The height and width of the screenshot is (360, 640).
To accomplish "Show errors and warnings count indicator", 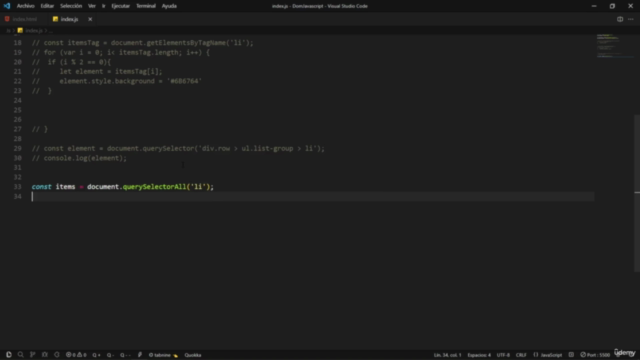I will coord(76,355).
